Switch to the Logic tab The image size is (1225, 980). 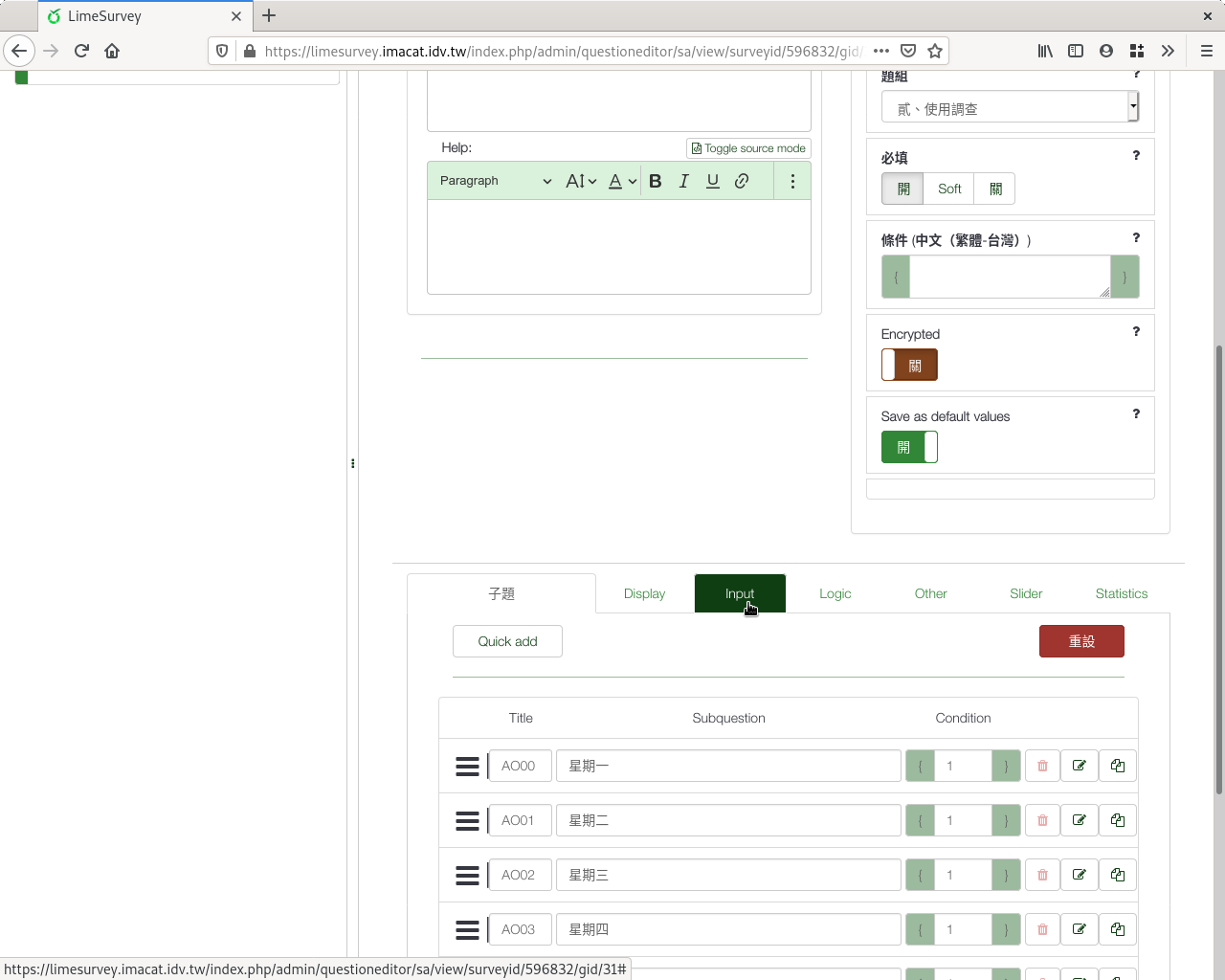point(835,593)
